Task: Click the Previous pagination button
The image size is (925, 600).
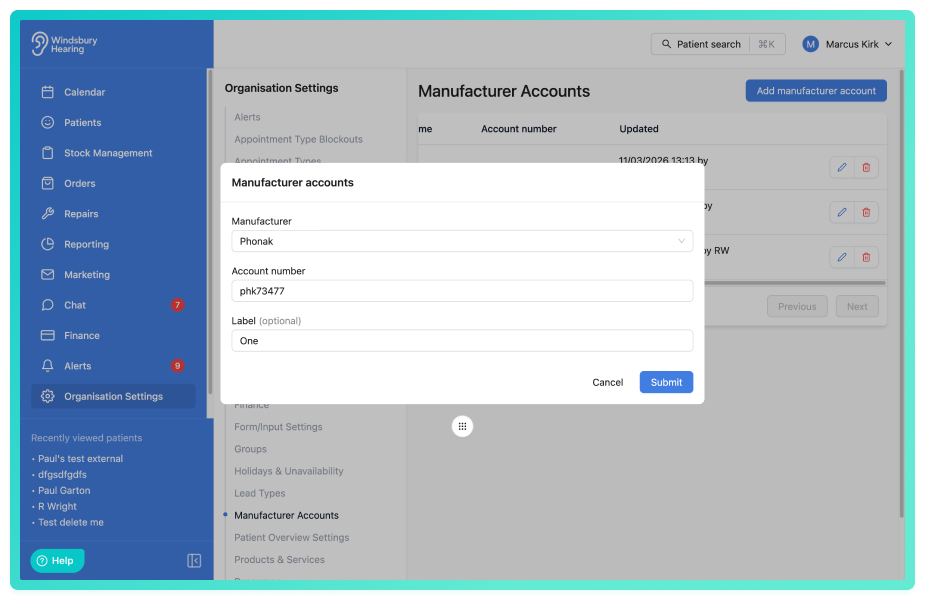Action: (797, 306)
